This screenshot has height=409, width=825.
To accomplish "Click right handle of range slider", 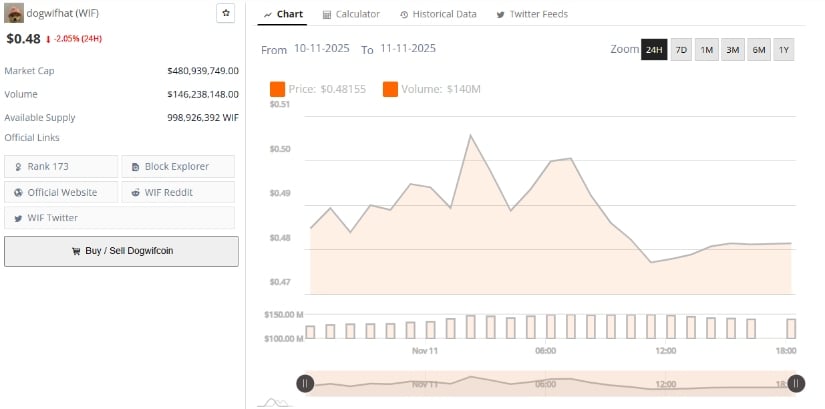I will [x=796, y=383].
